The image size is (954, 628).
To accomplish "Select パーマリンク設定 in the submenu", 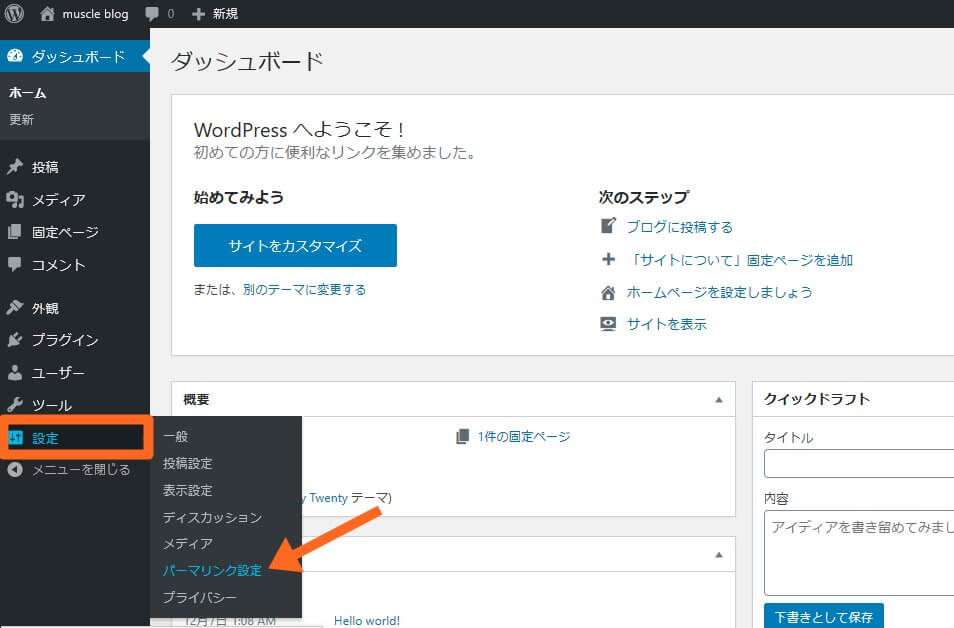I will 212,570.
